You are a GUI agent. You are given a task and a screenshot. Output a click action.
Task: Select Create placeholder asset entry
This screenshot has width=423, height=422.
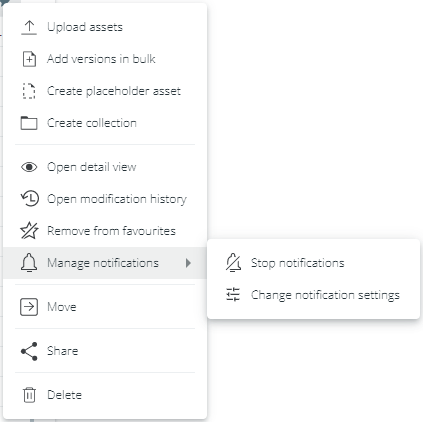coord(105,91)
